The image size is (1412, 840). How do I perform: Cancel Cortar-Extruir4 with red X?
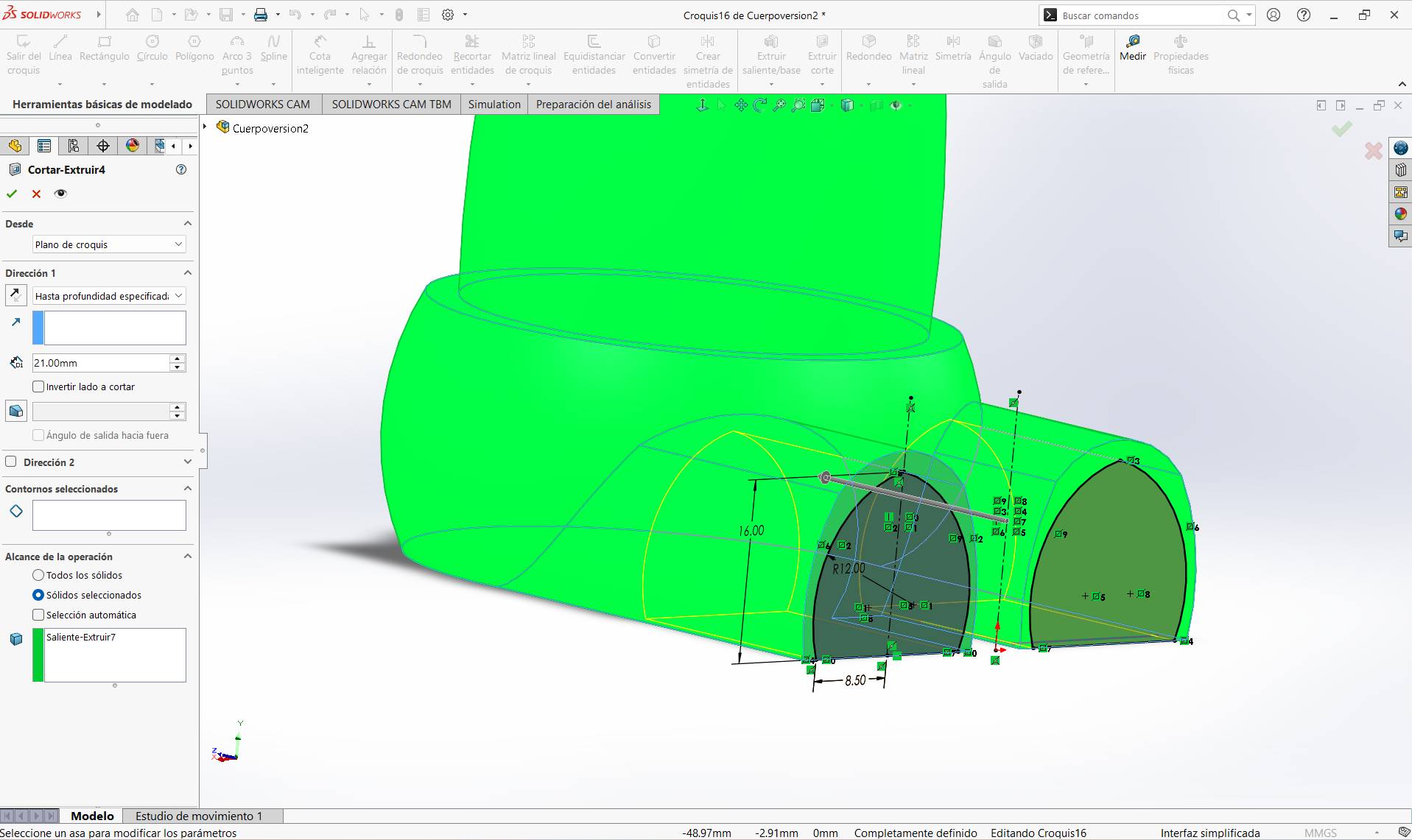coord(36,194)
